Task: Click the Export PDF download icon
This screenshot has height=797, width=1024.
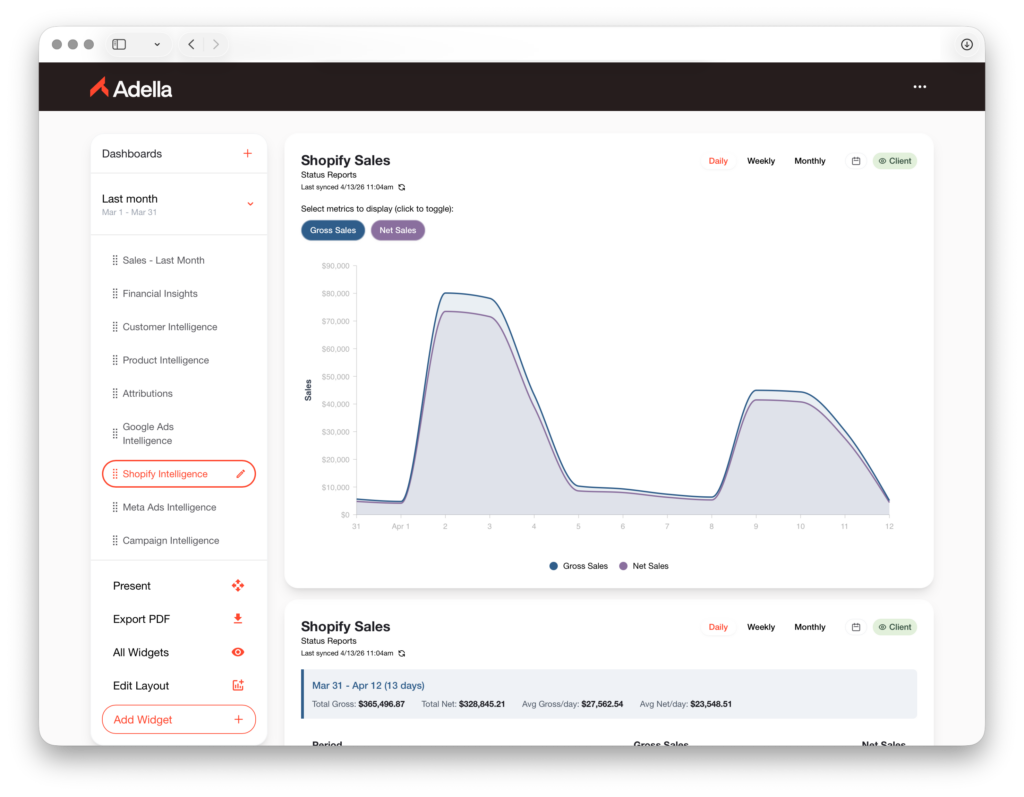Action: pyautogui.click(x=238, y=619)
